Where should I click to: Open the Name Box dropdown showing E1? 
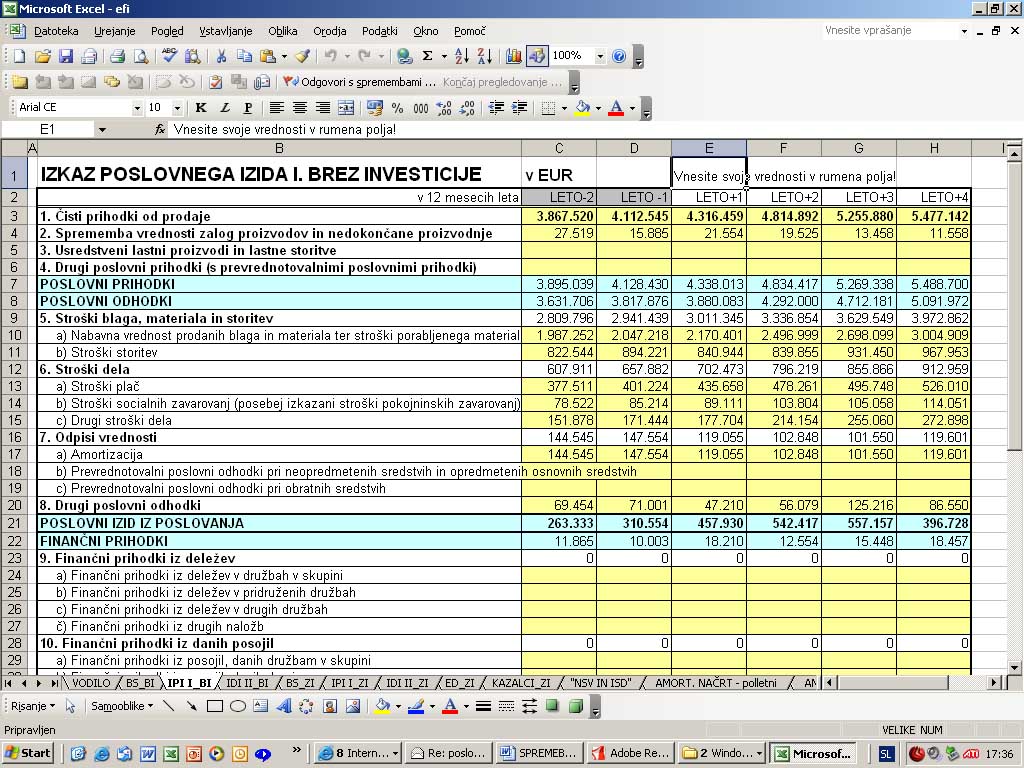pyautogui.click(x=101, y=130)
